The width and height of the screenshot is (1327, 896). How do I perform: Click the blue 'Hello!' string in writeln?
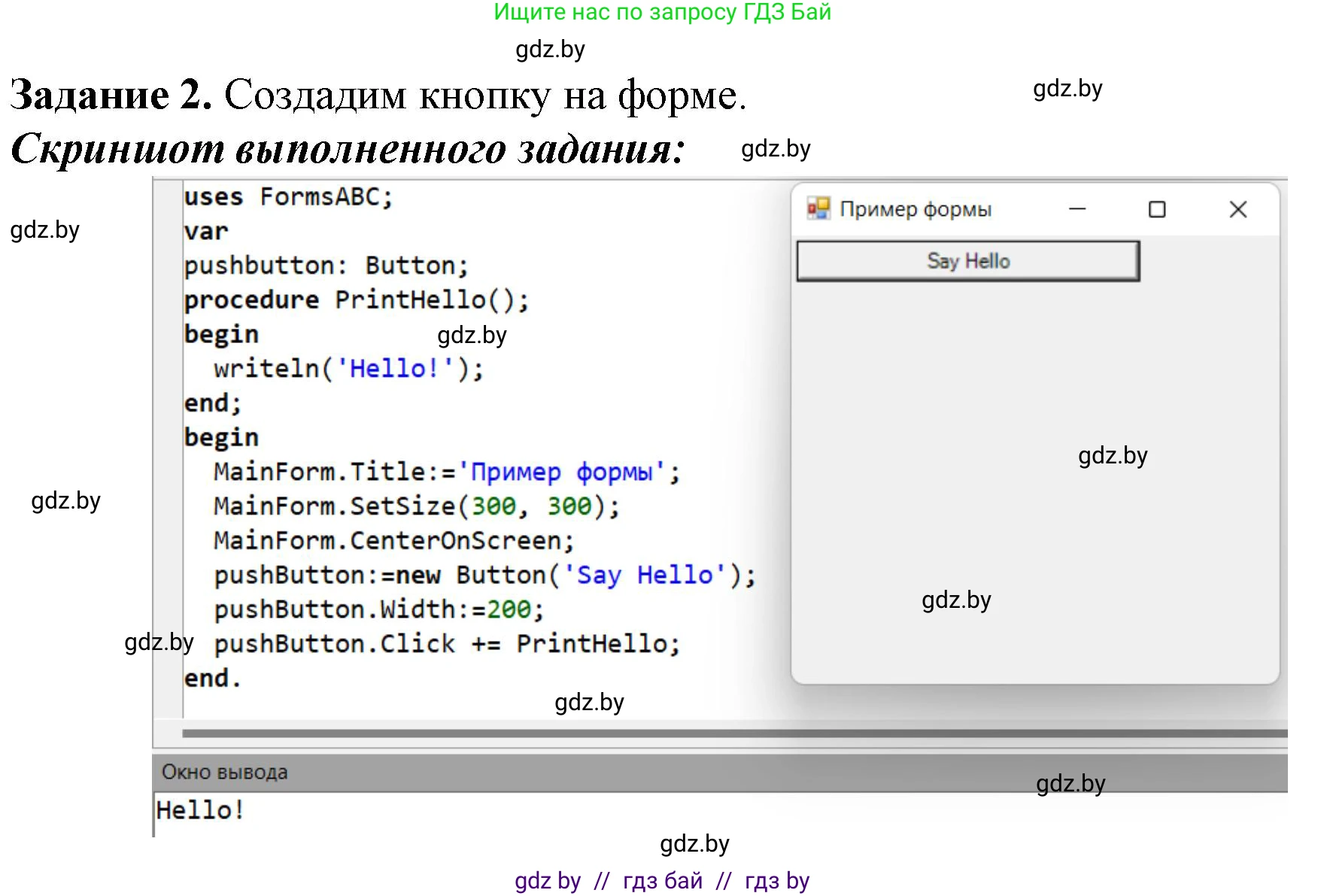[394, 369]
